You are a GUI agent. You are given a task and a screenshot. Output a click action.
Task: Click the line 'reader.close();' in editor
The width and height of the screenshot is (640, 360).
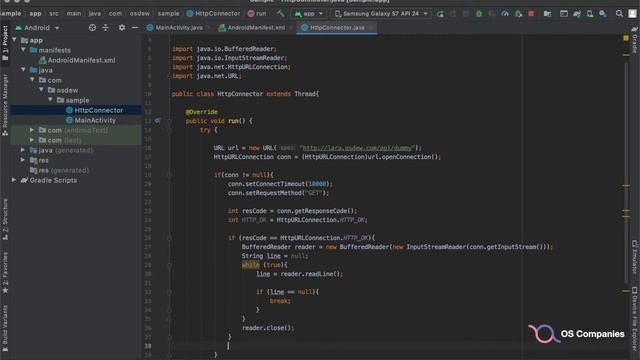click(x=268, y=328)
